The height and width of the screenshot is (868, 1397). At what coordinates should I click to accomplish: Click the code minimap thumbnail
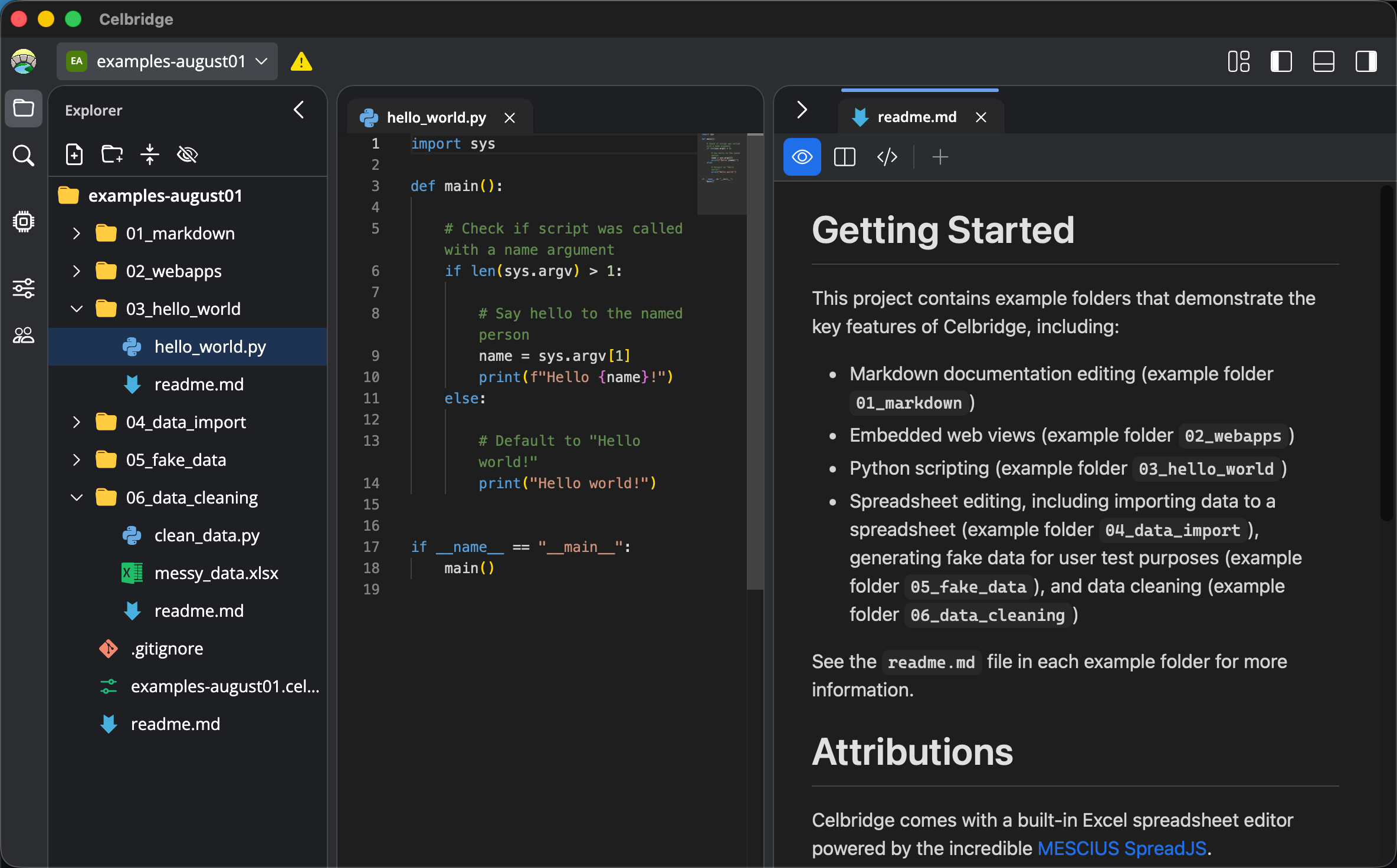pyautogui.click(x=722, y=175)
